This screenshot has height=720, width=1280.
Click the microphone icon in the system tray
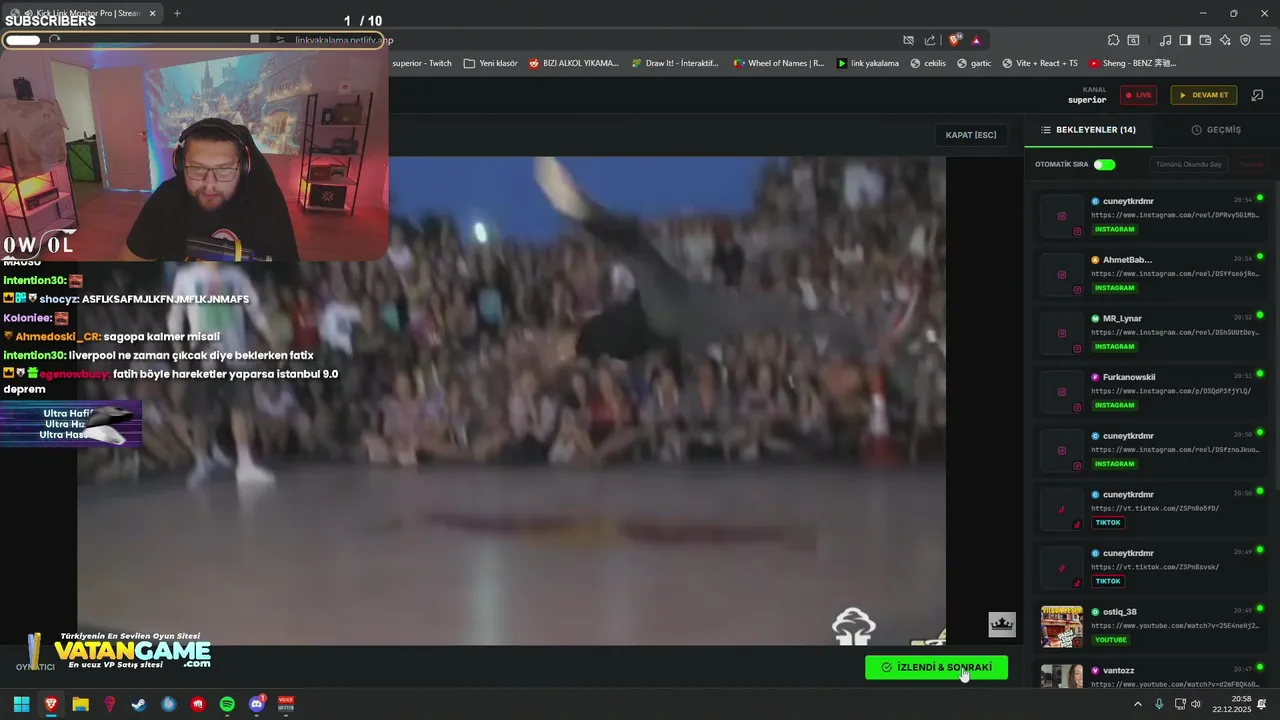1159,704
